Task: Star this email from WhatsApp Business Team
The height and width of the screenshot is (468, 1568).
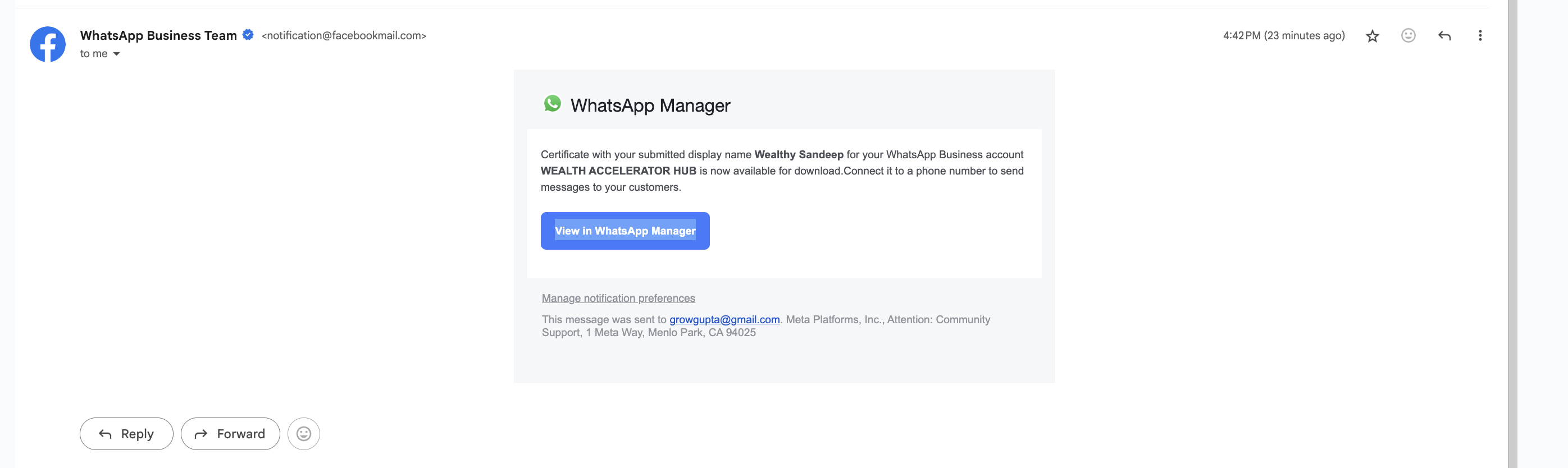Action: 1372,36
